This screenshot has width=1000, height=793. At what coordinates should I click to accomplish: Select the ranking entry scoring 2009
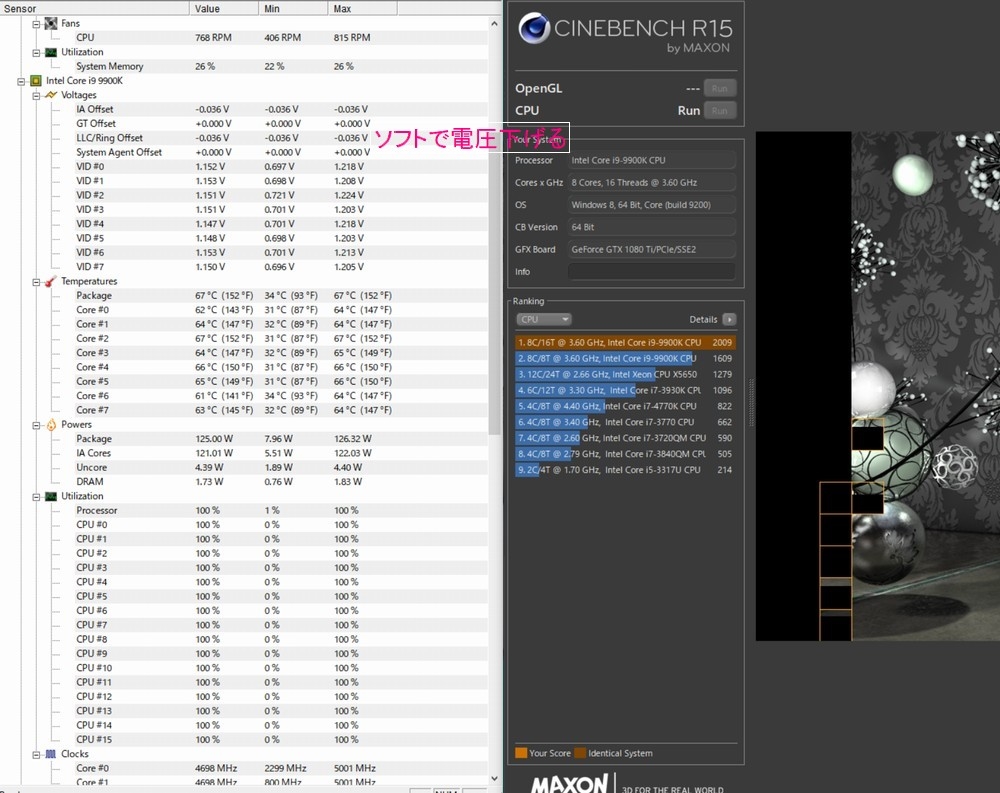coord(625,343)
